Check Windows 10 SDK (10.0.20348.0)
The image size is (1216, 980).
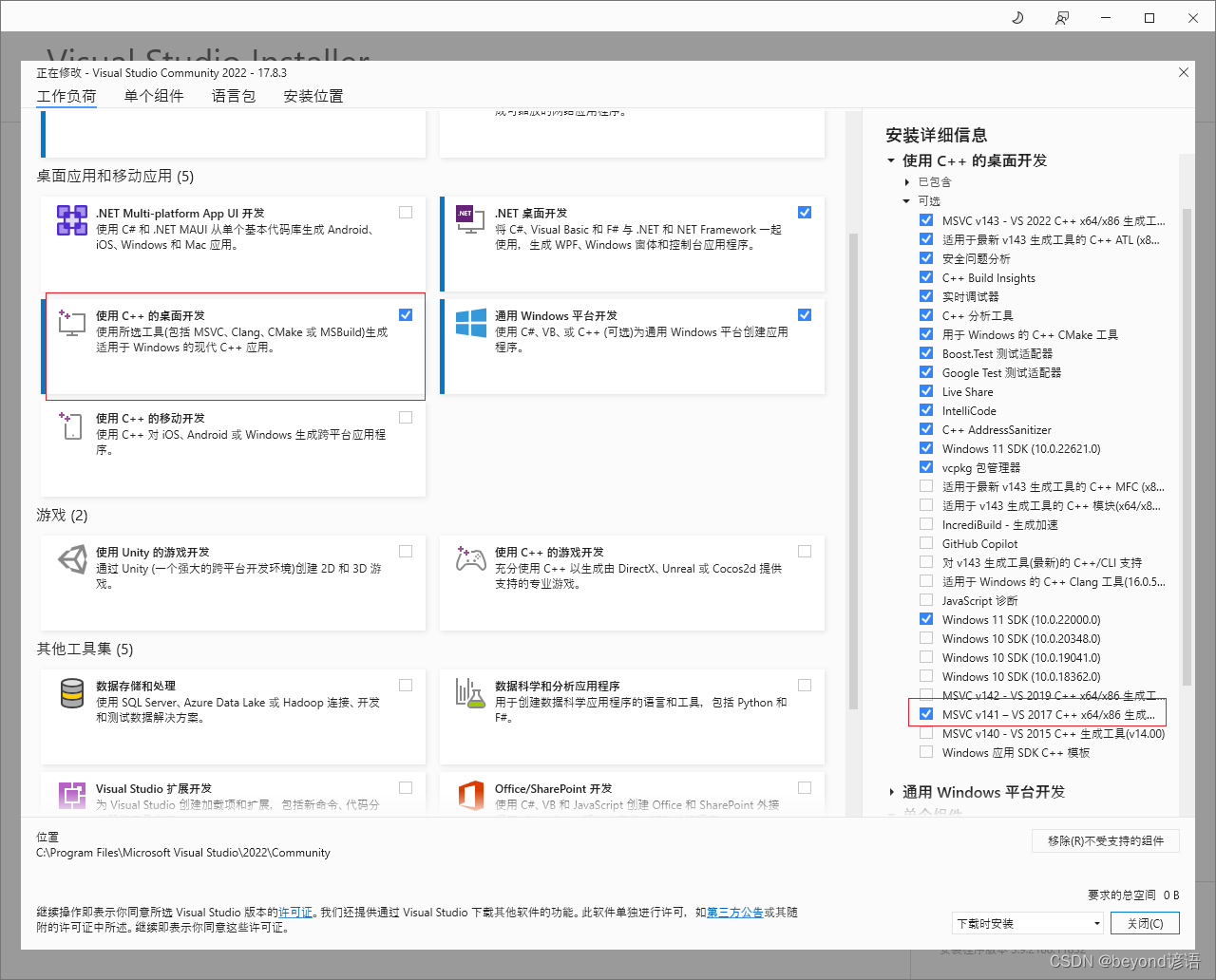(x=926, y=638)
